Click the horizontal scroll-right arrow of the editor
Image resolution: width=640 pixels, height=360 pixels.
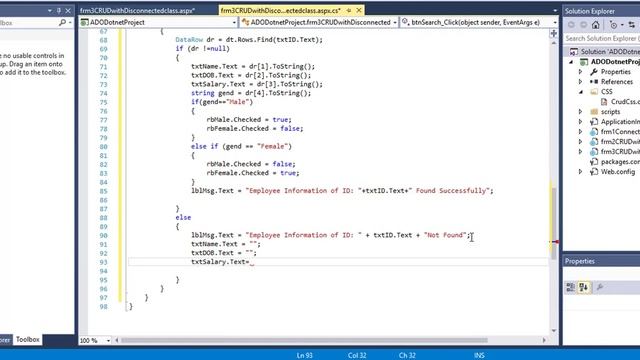point(544,340)
